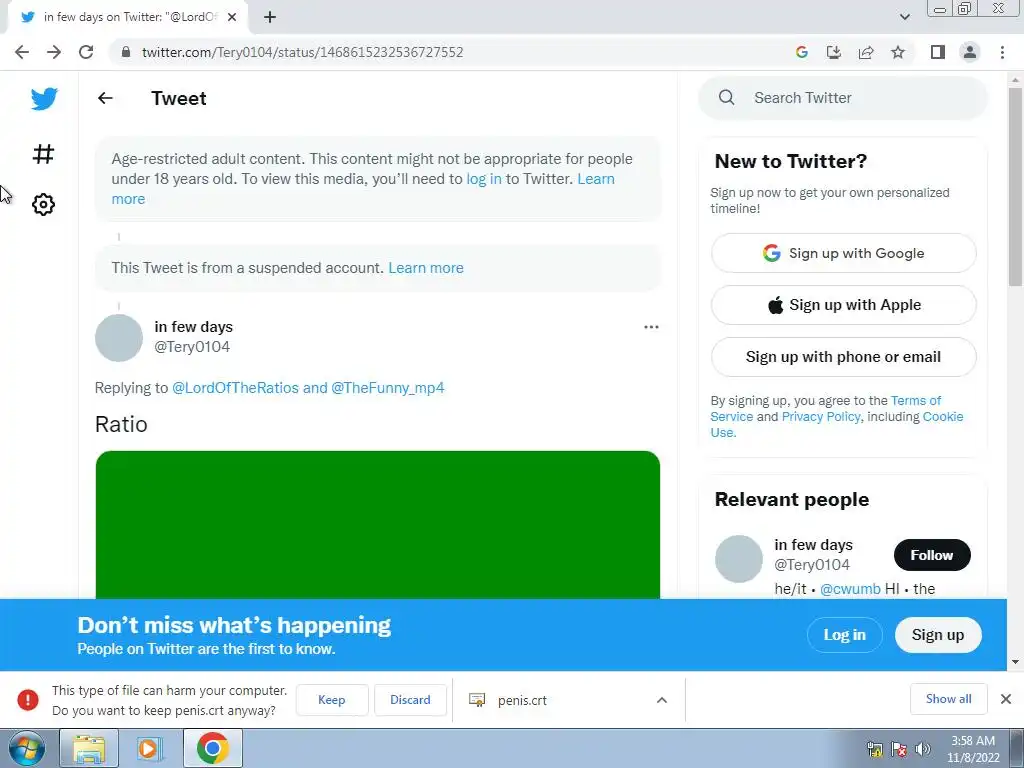Click the page vertical scrollbar
Image resolution: width=1024 pixels, height=768 pixels.
[x=1015, y=187]
